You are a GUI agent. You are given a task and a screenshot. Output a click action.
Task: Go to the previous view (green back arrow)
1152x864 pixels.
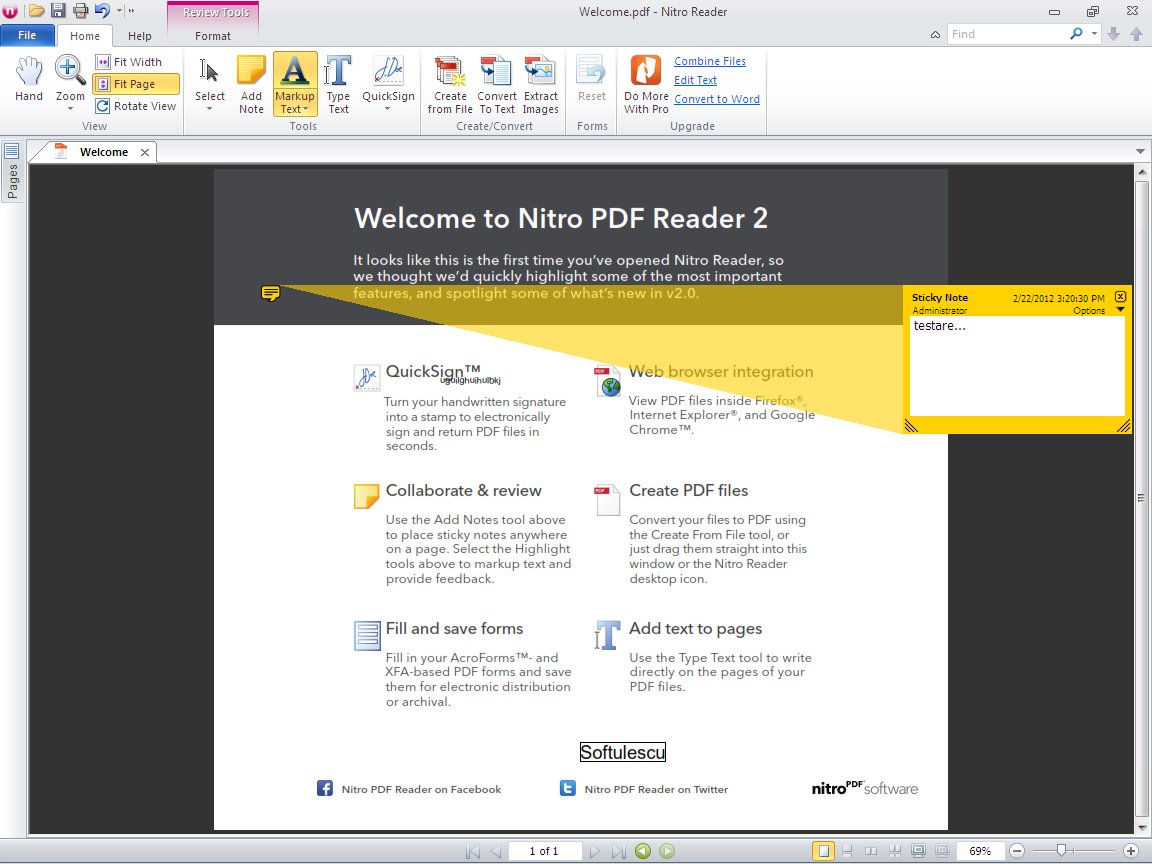pyautogui.click(x=643, y=851)
